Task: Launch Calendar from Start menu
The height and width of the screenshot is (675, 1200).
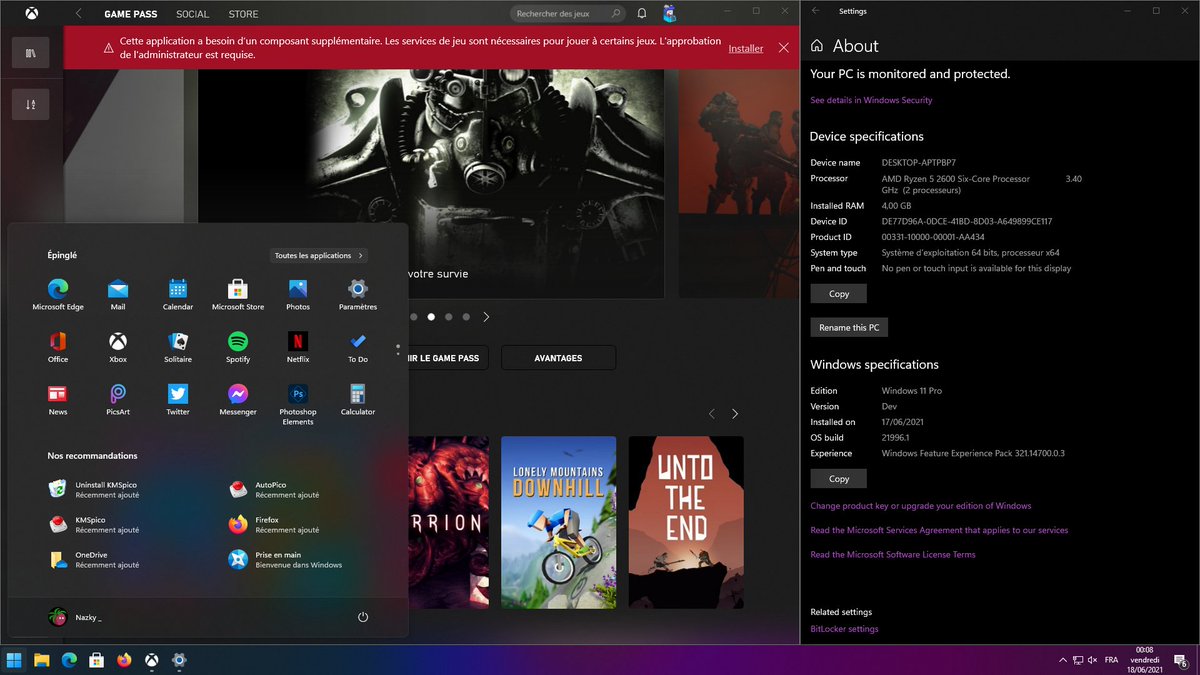Action: tap(178, 295)
